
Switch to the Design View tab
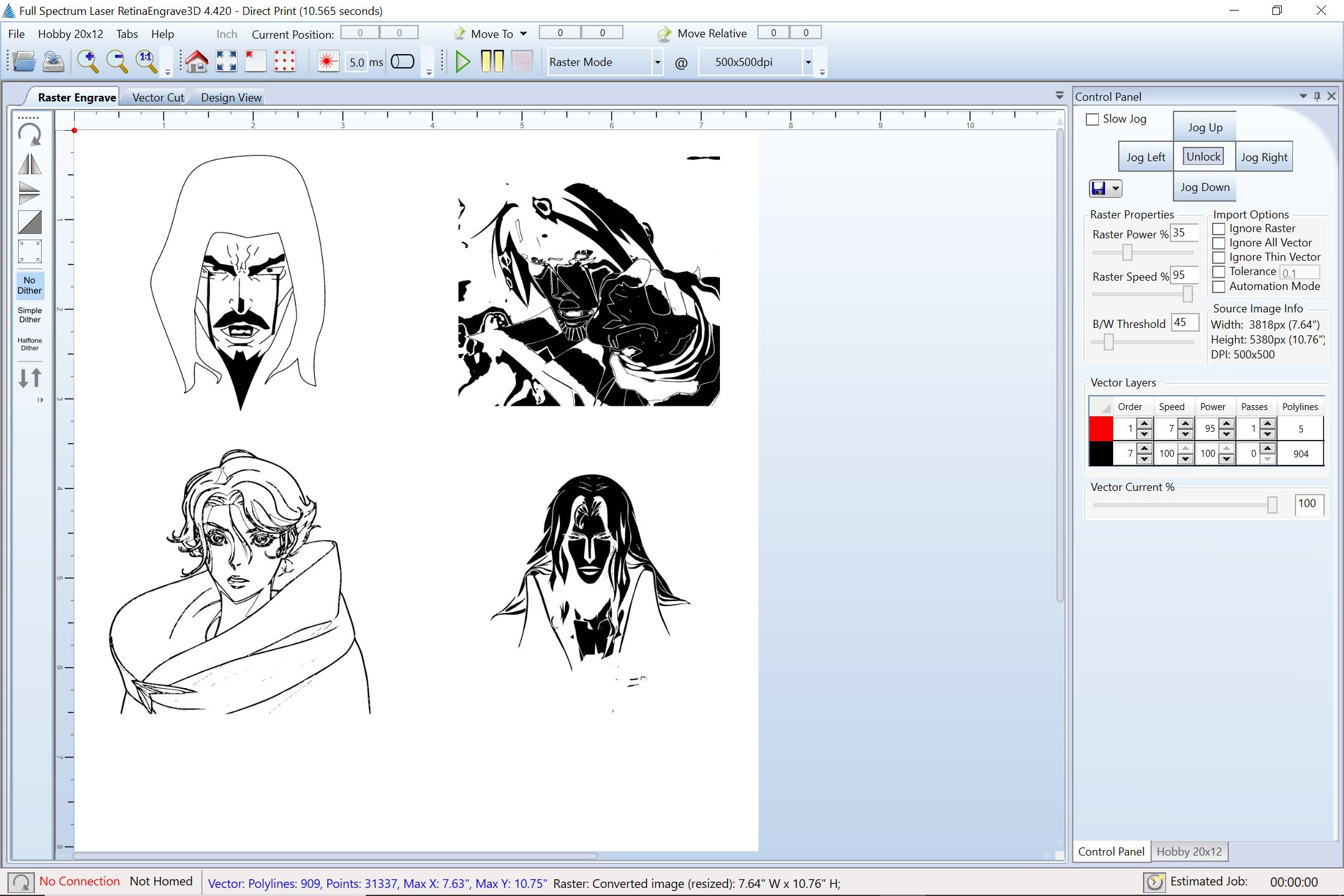pyautogui.click(x=231, y=97)
